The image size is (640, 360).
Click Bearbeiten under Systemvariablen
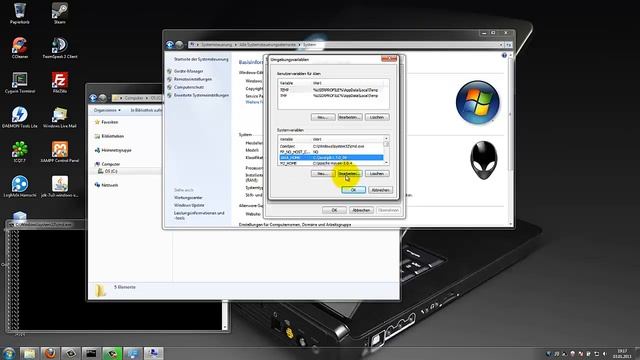[x=350, y=173]
